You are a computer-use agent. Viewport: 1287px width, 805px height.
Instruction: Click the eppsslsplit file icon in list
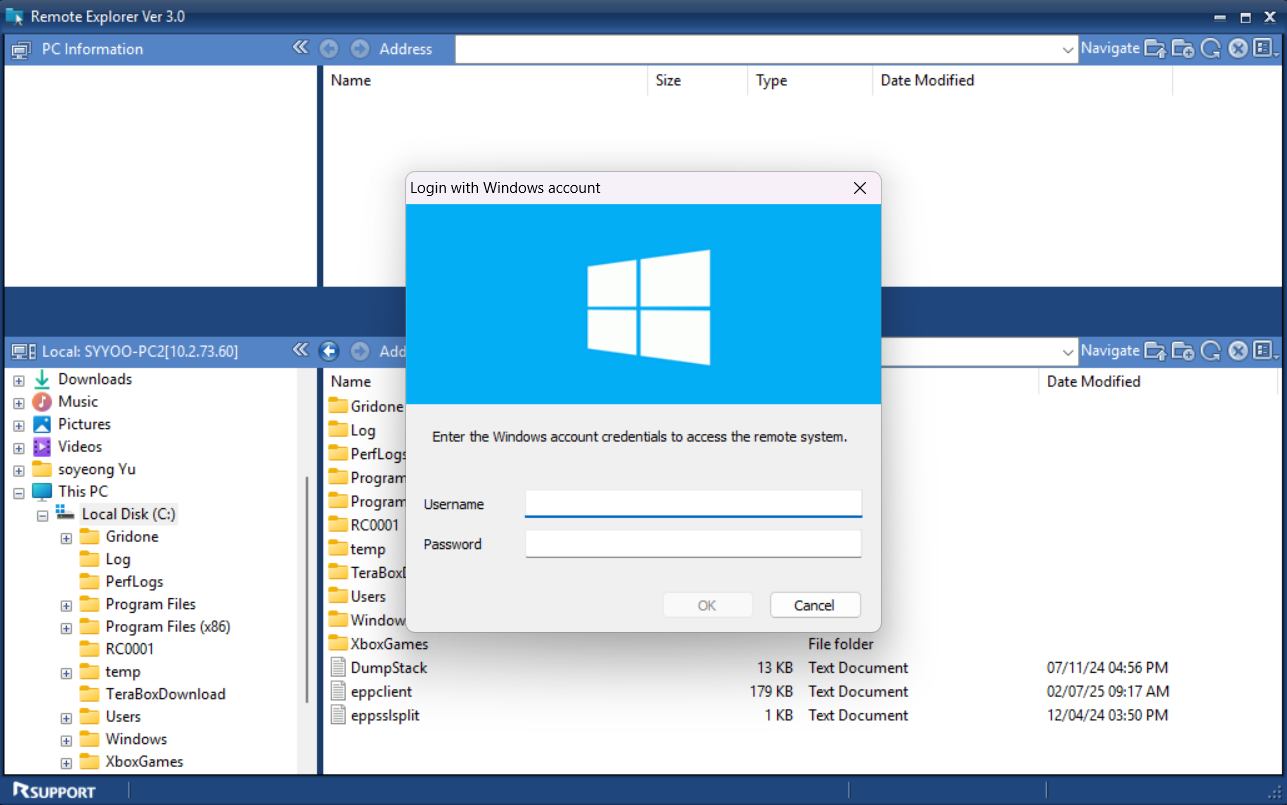click(338, 715)
